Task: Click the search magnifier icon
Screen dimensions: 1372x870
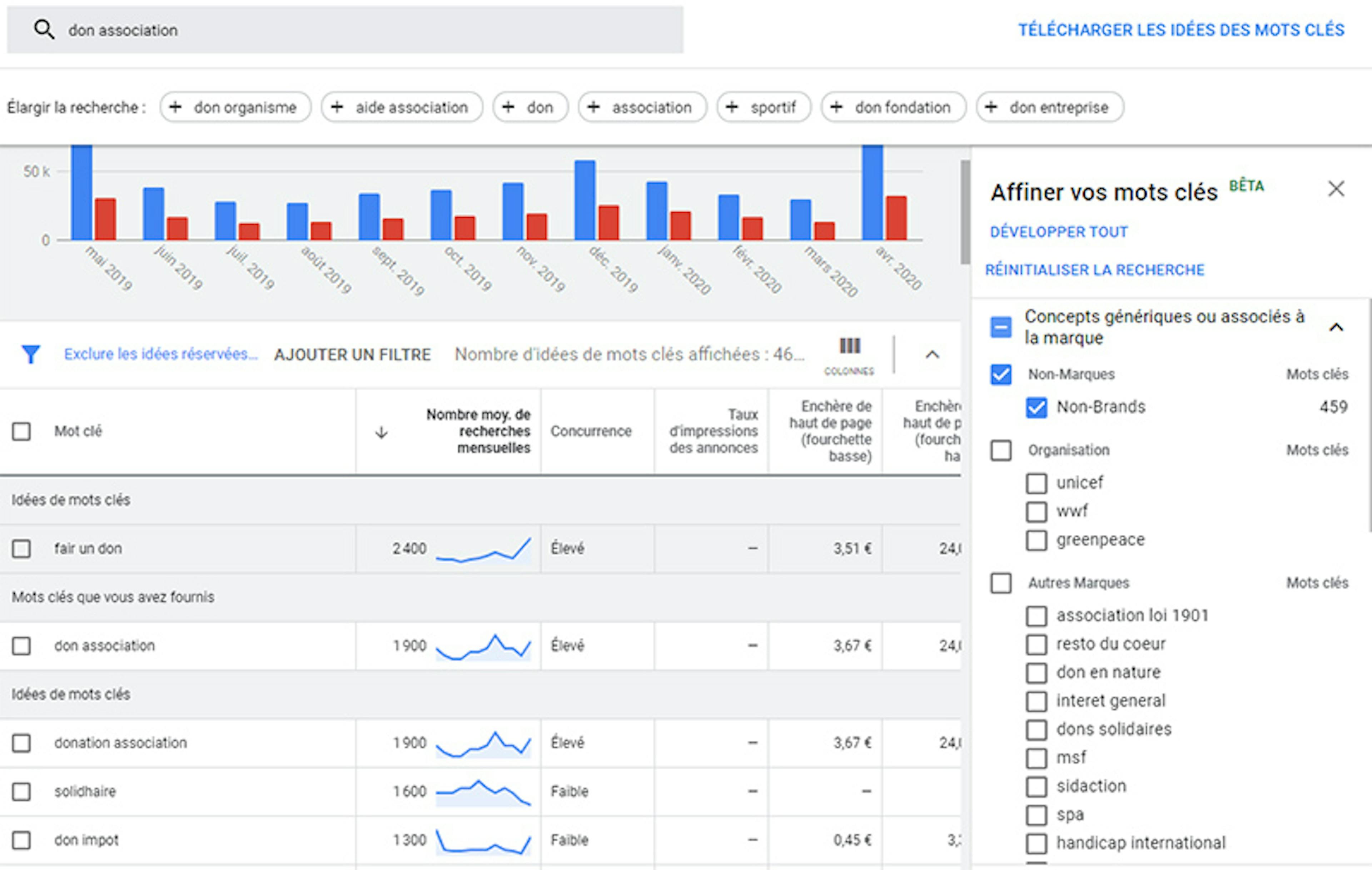Action: (x=44, y=29)
